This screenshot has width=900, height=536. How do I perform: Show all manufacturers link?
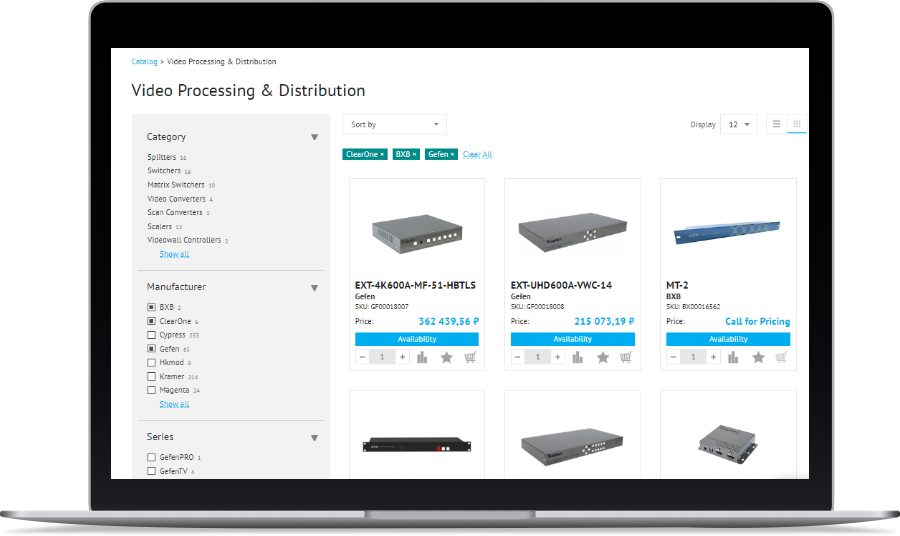click(x=174, y=404)
